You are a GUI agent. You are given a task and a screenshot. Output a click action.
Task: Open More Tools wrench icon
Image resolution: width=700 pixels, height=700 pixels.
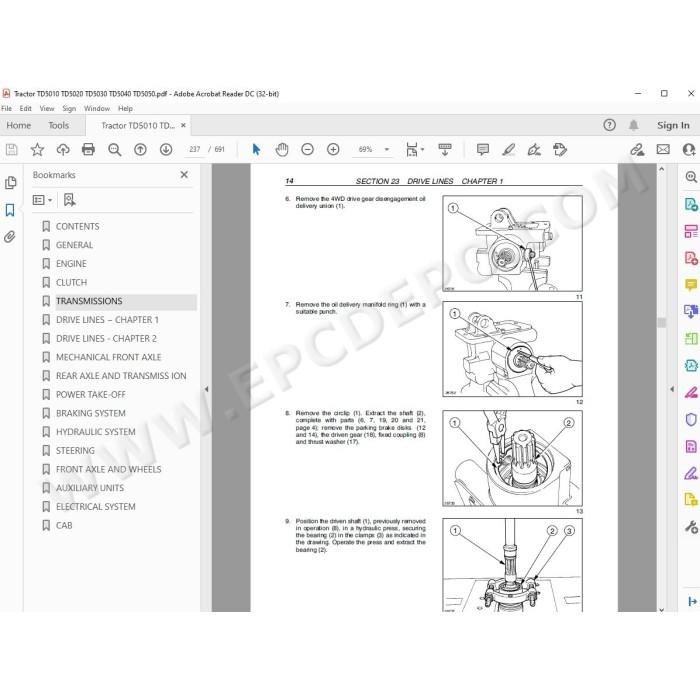pos(691,527)
